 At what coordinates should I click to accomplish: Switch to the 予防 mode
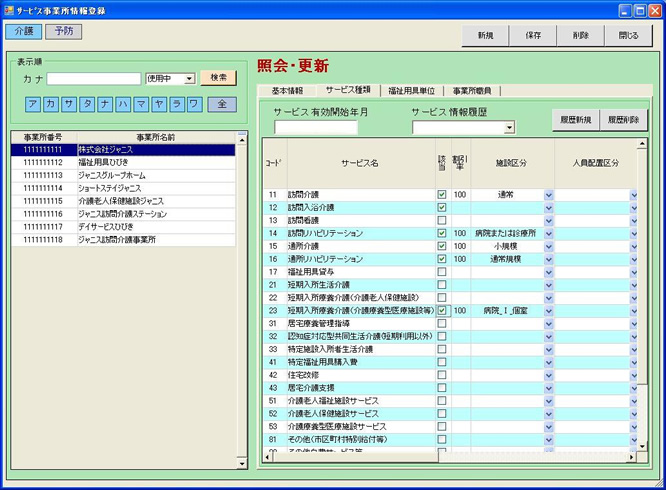64,31
